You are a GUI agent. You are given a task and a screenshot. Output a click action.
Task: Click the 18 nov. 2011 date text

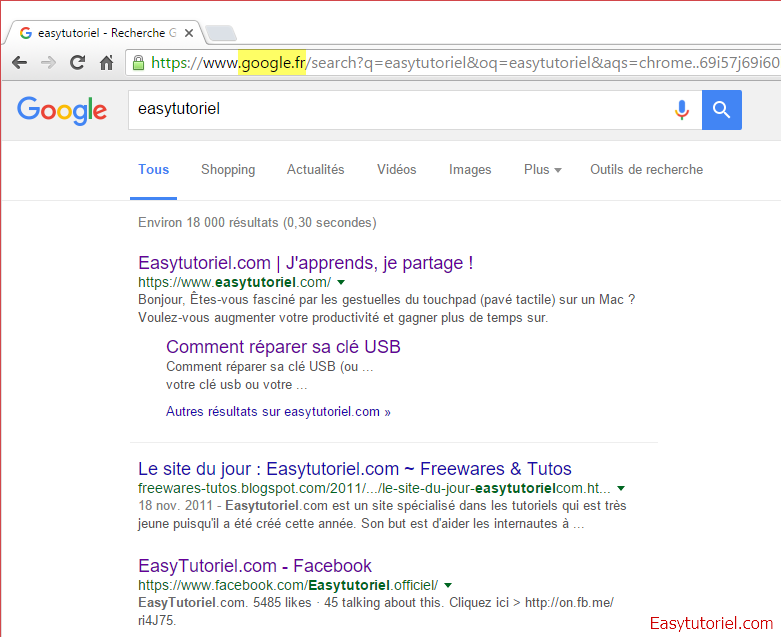175,506
